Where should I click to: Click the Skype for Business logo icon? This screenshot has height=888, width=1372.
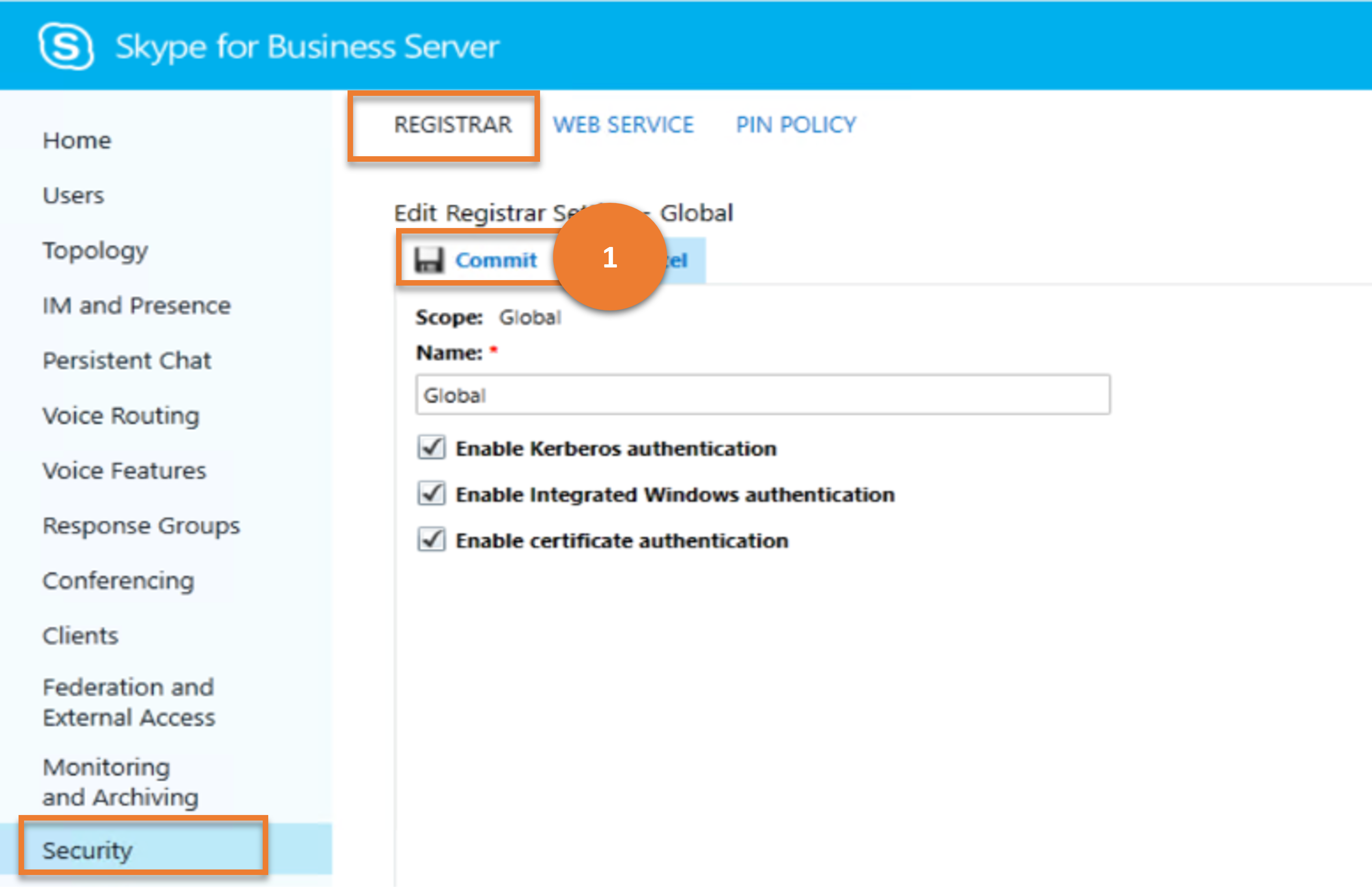click(x=66, y=46)
